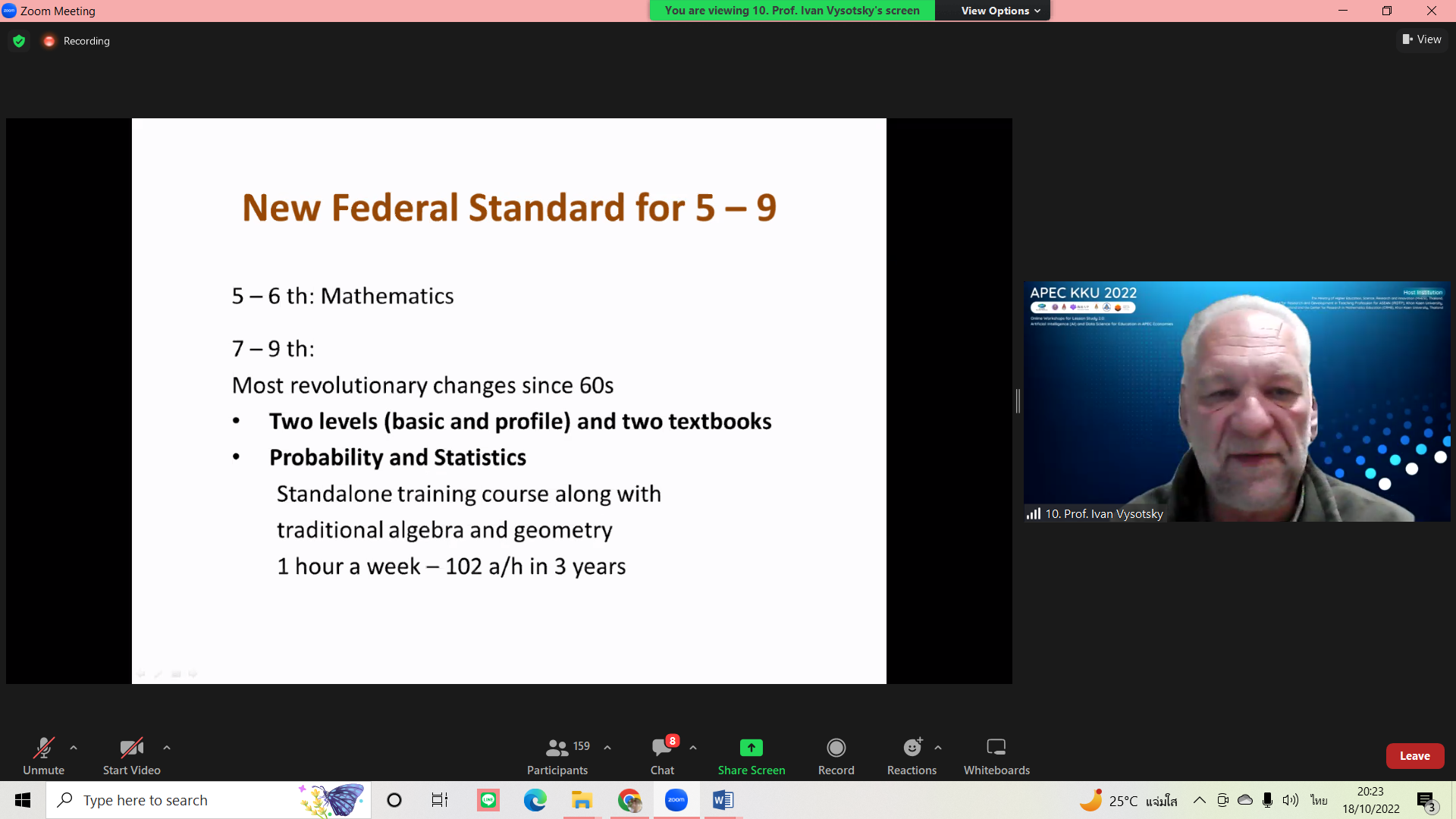Expand chat options arrow next to Chat

(x=693, y=748)
